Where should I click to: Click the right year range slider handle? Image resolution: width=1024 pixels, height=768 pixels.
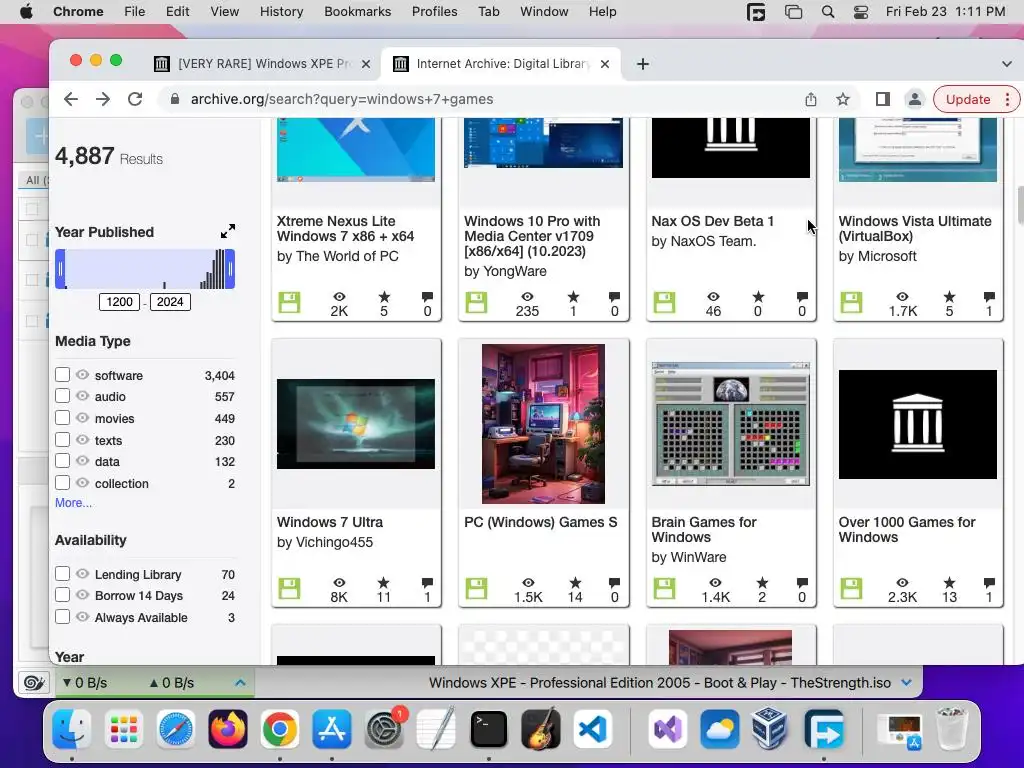tap(230, 269)
